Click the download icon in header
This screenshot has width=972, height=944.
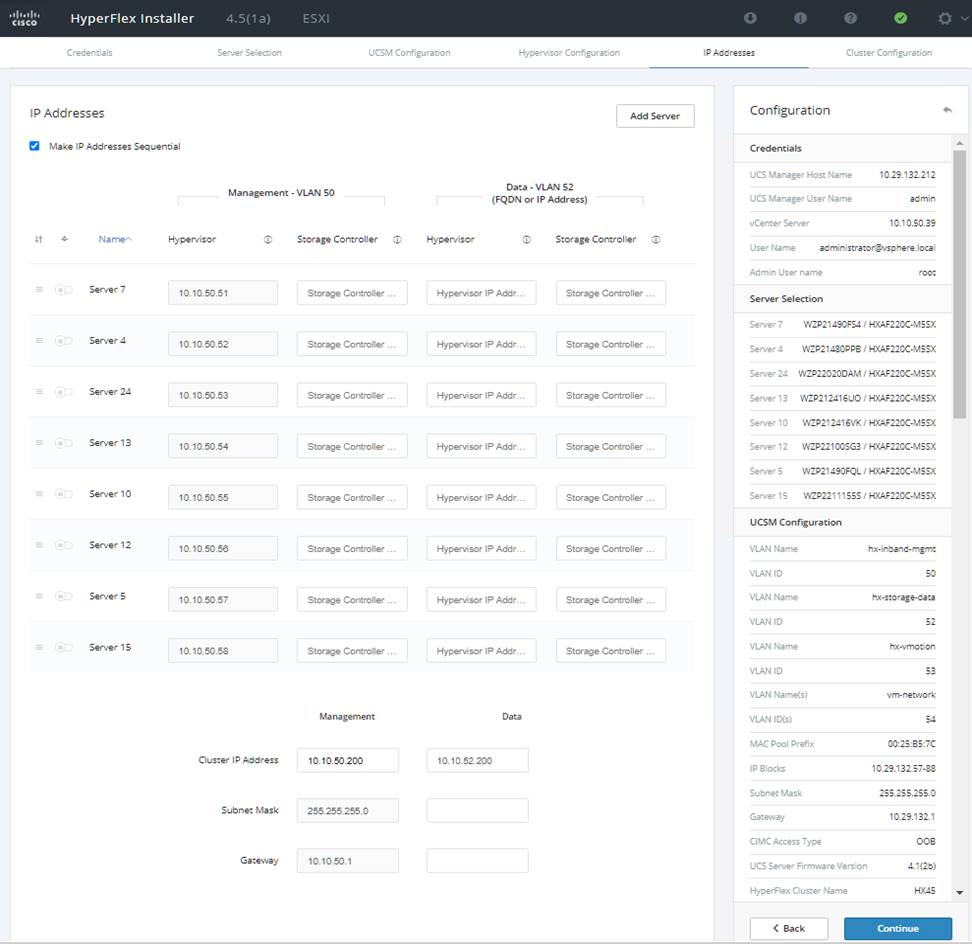coord(750,18)
